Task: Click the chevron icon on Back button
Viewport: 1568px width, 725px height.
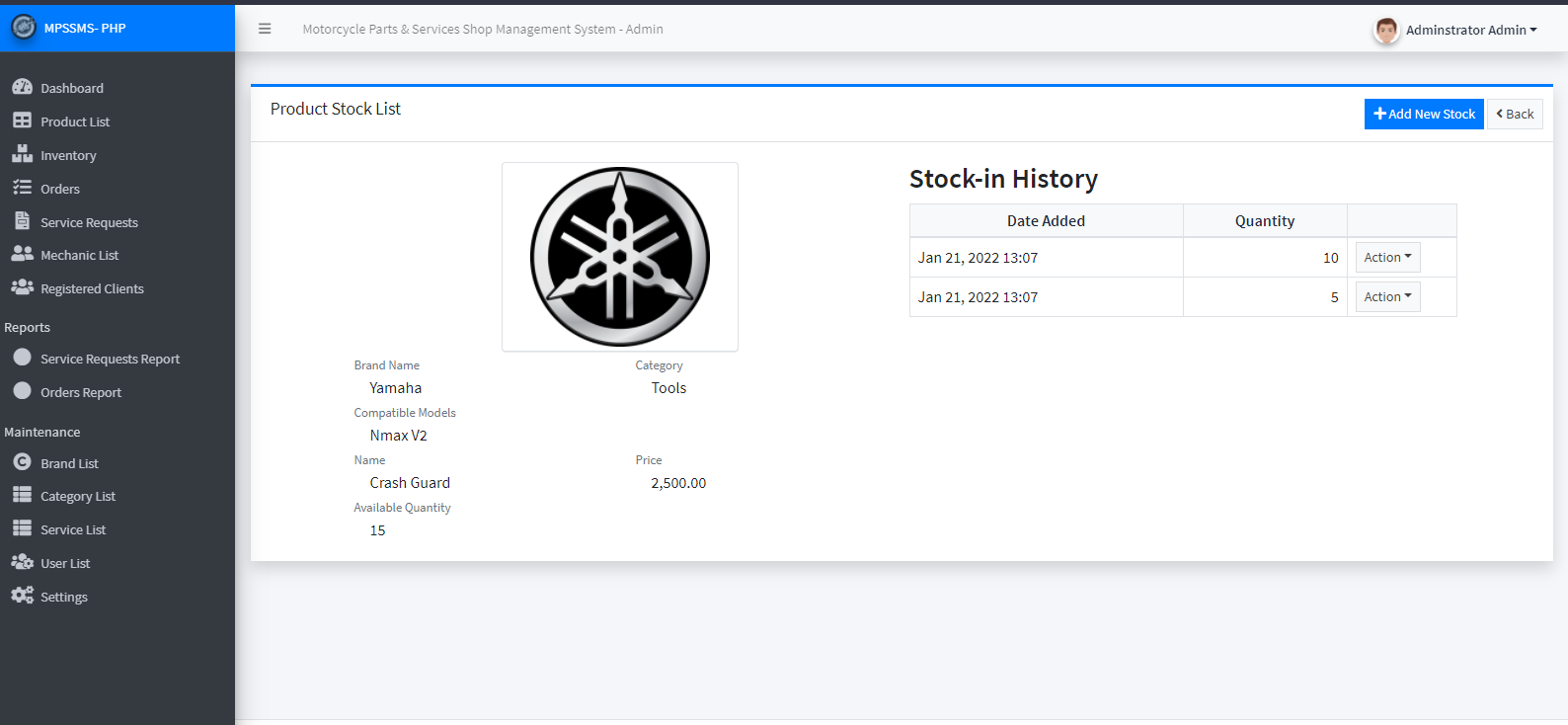Action: pyautogui.click(x=1500, y=114)
